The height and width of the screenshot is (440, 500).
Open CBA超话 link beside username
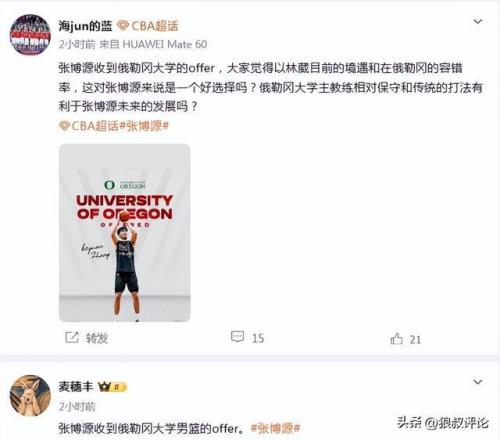point(155,26)
